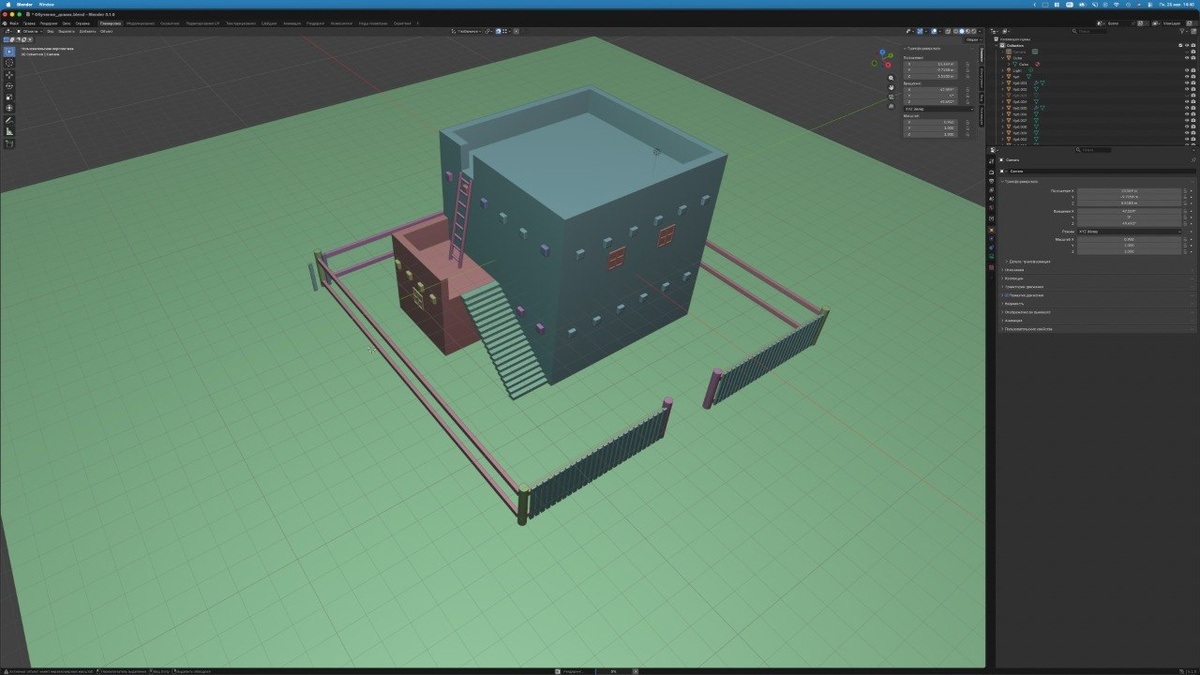
Task: Expand the Delta Transform subpanel
Action: (1028, 261)
